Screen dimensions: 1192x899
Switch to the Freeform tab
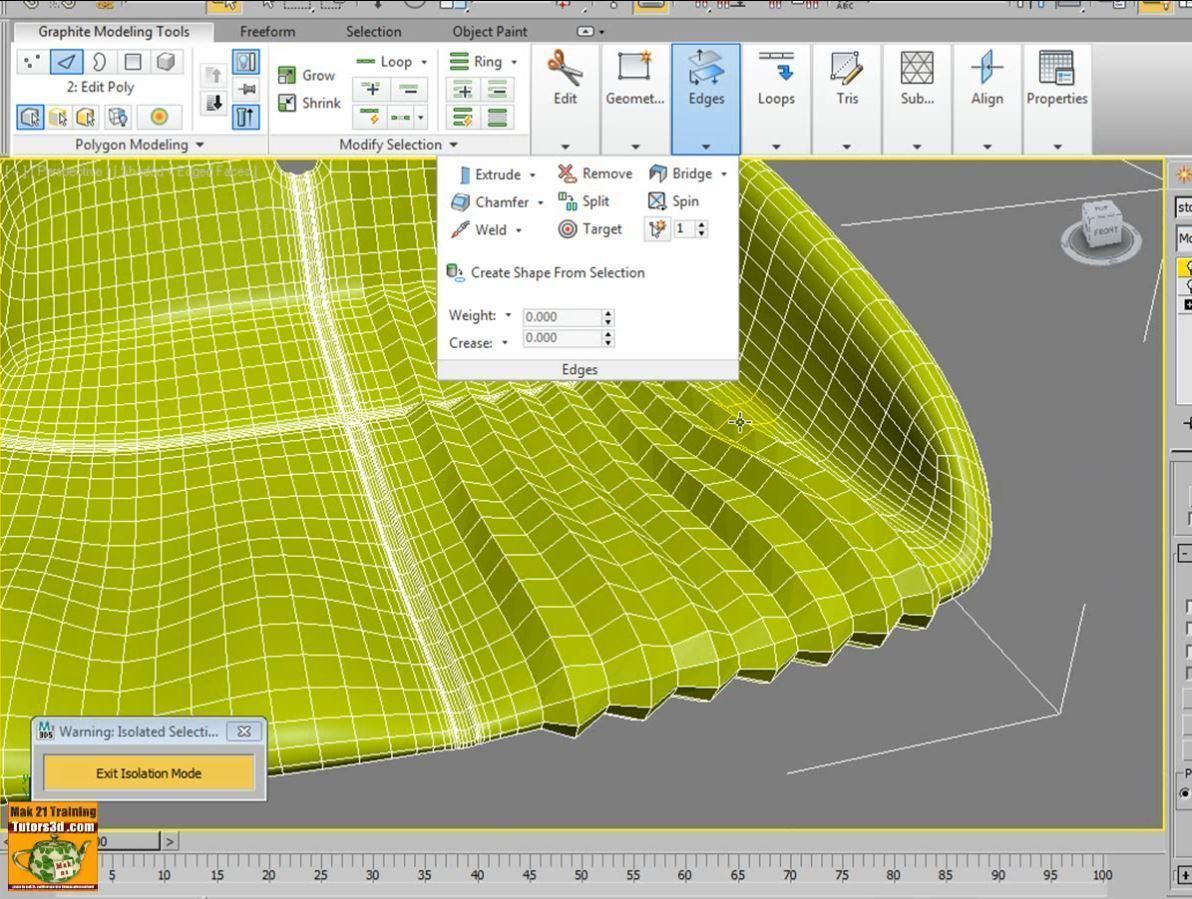(x=267, y=32)
